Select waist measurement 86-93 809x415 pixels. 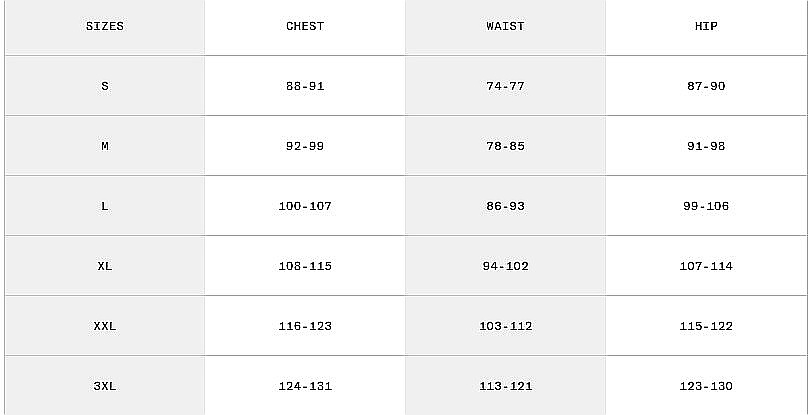505,206
